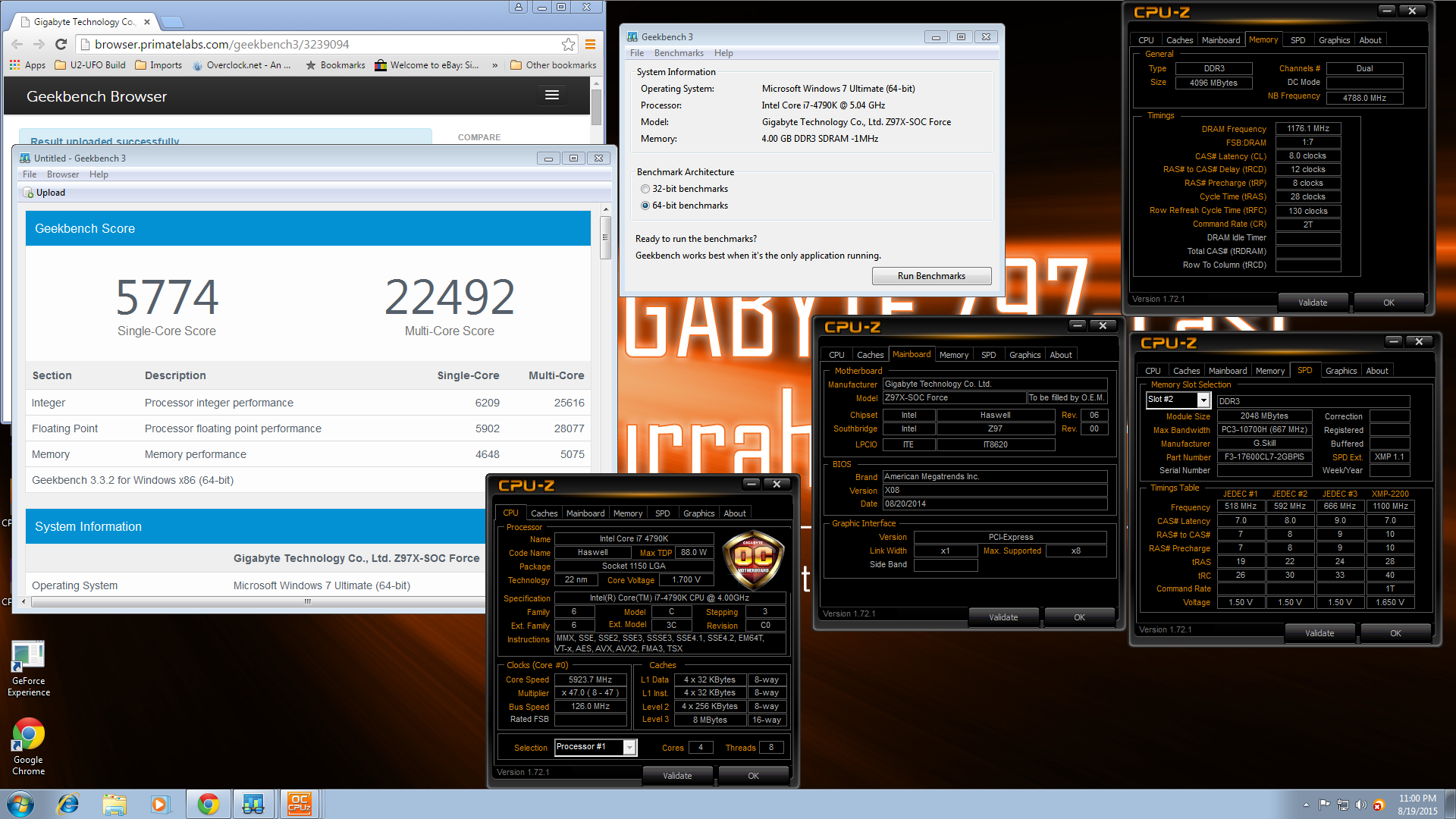
Task: Open Welcome to eBay bookmark
Action: tap(427, 65)
